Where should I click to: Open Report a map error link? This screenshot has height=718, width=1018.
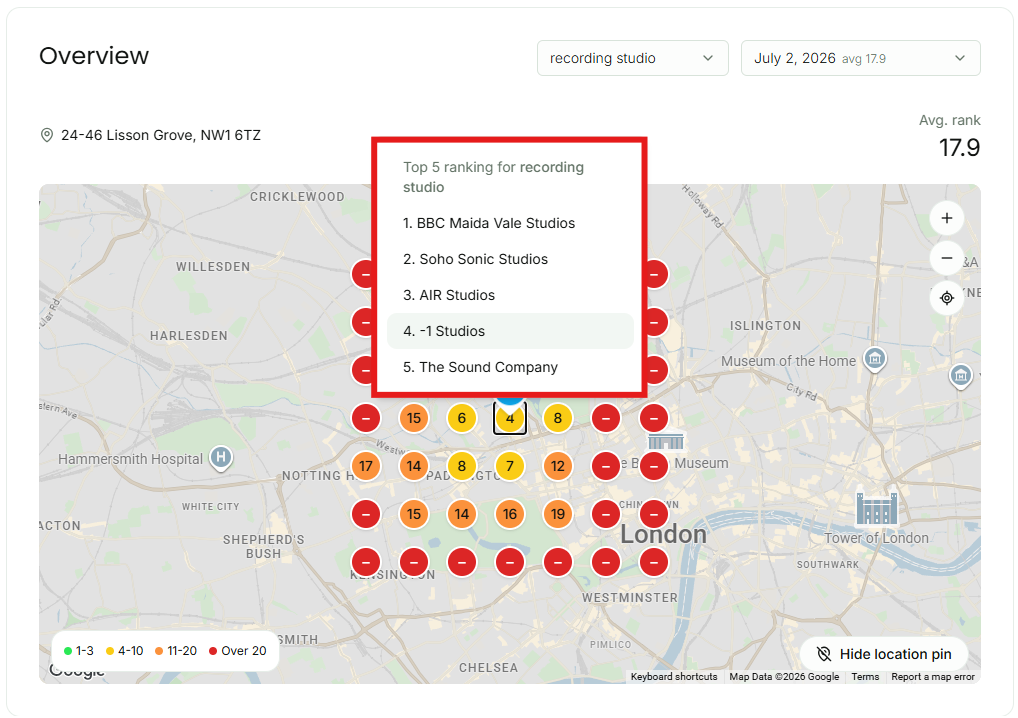pyautogui.click(x=933, y=676)
